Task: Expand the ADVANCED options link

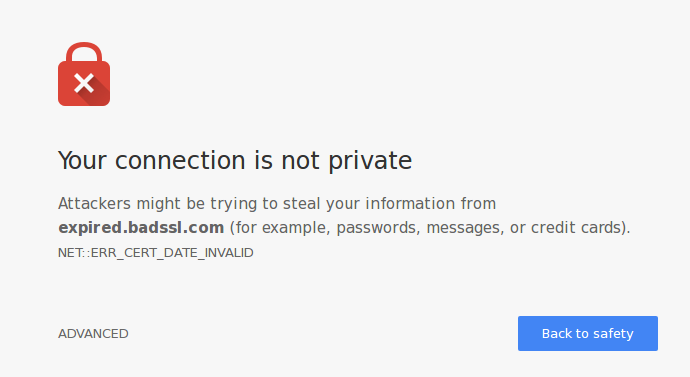Action: (93, 333)
